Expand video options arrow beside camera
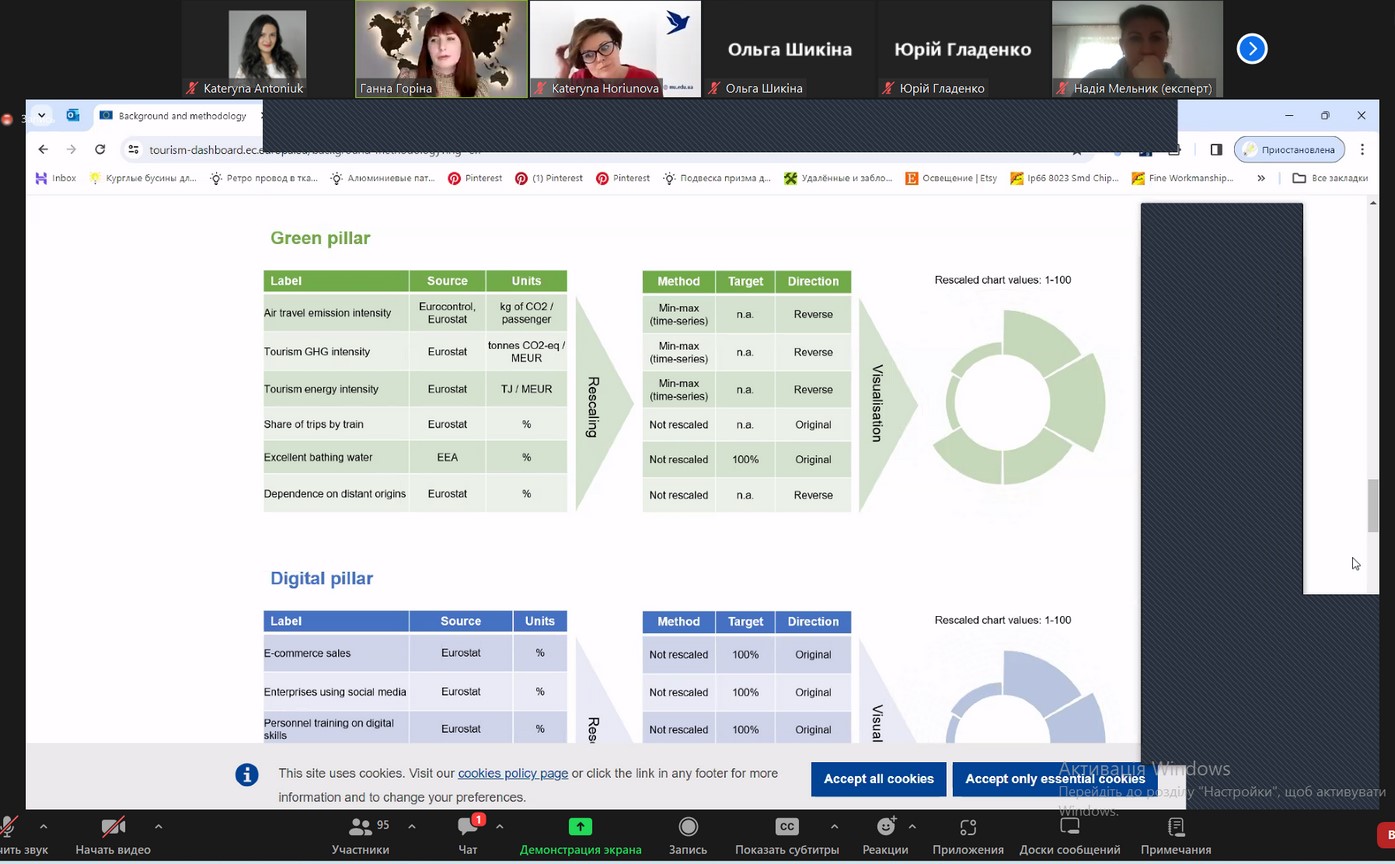 point(158,827)
